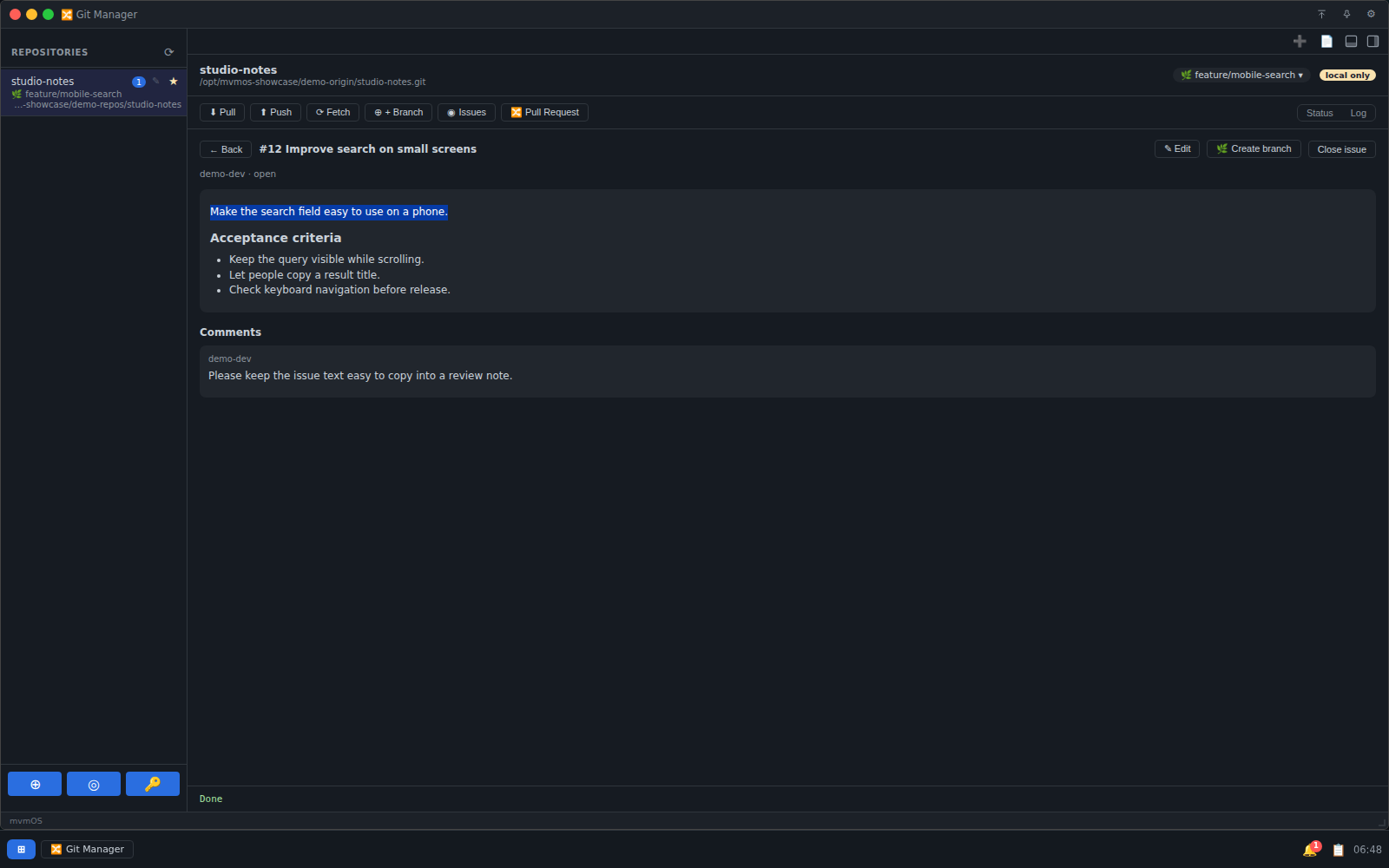The width and height of the screenshot is (1389, 868).
Task: Click the 'Acceptance criteria' heading
Action: point(275,238)
